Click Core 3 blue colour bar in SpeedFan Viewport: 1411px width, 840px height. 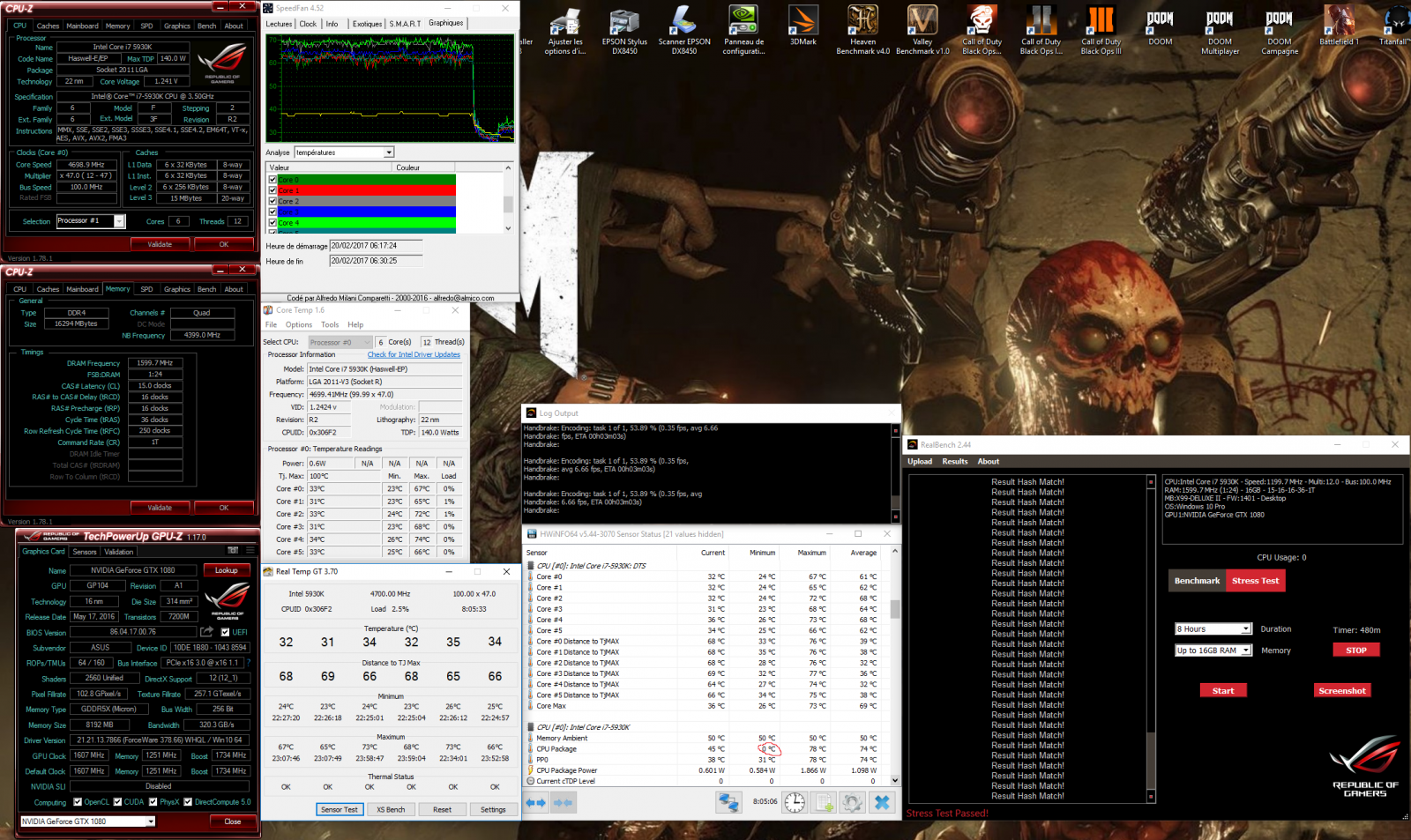pos(368,212)
